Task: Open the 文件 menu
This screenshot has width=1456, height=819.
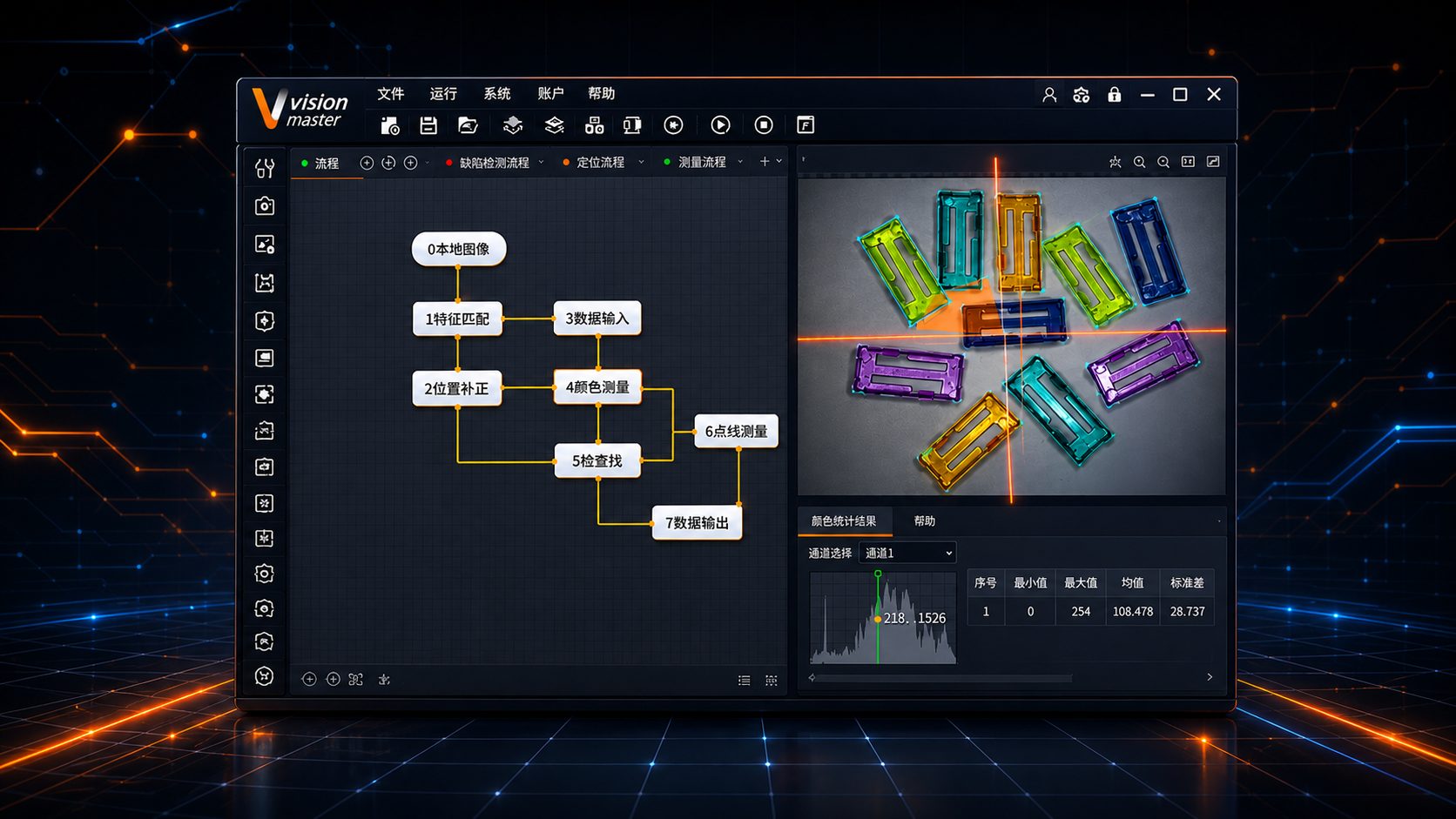Action: 390,93
